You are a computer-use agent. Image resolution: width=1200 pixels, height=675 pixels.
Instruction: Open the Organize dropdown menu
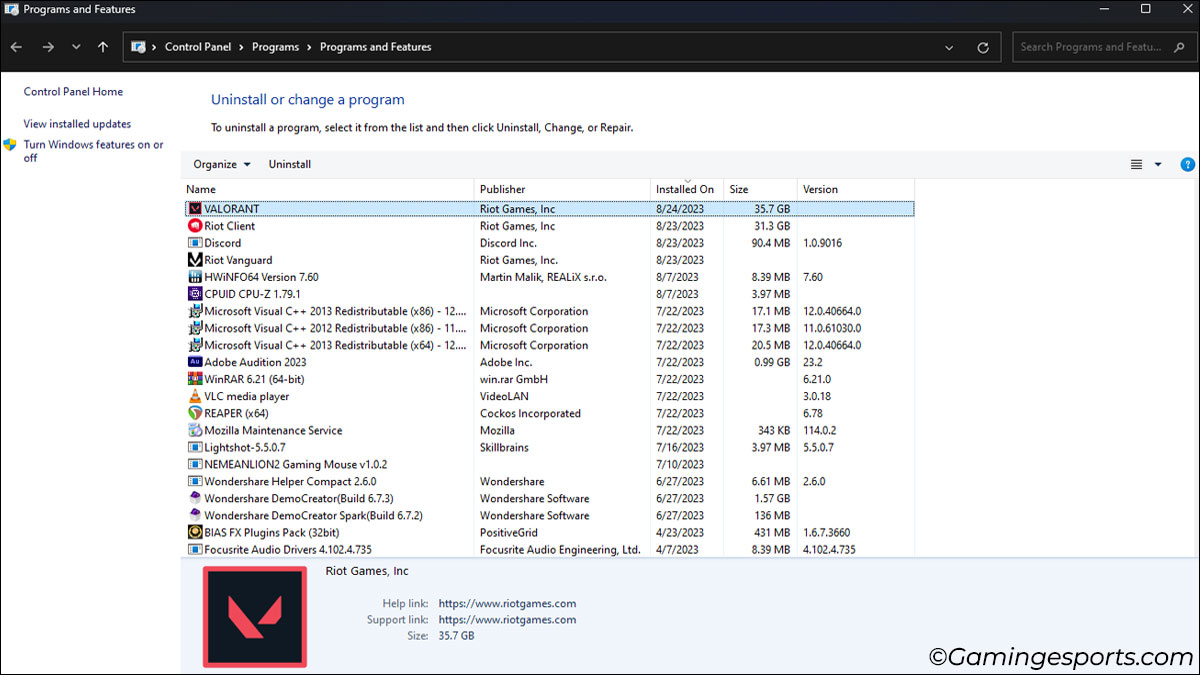click(x=222, y=164)
